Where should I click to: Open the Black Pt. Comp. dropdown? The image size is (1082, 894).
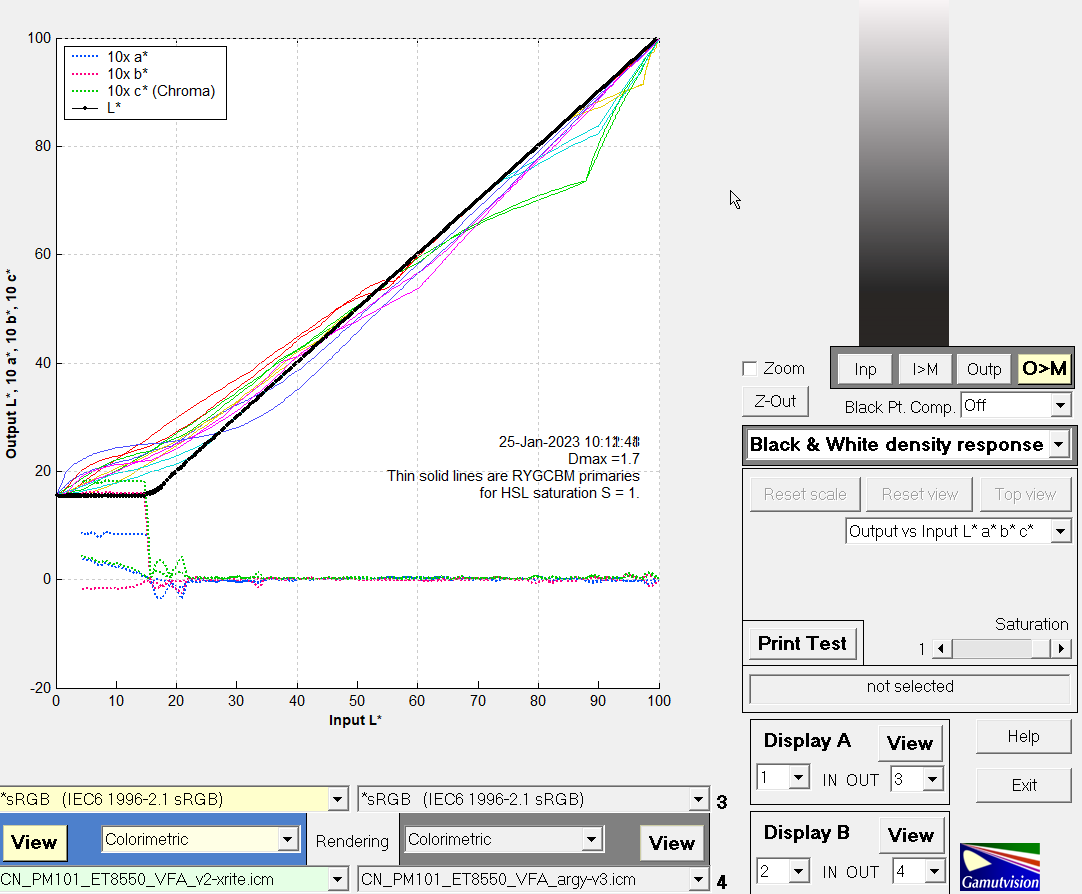point(1060,405)
